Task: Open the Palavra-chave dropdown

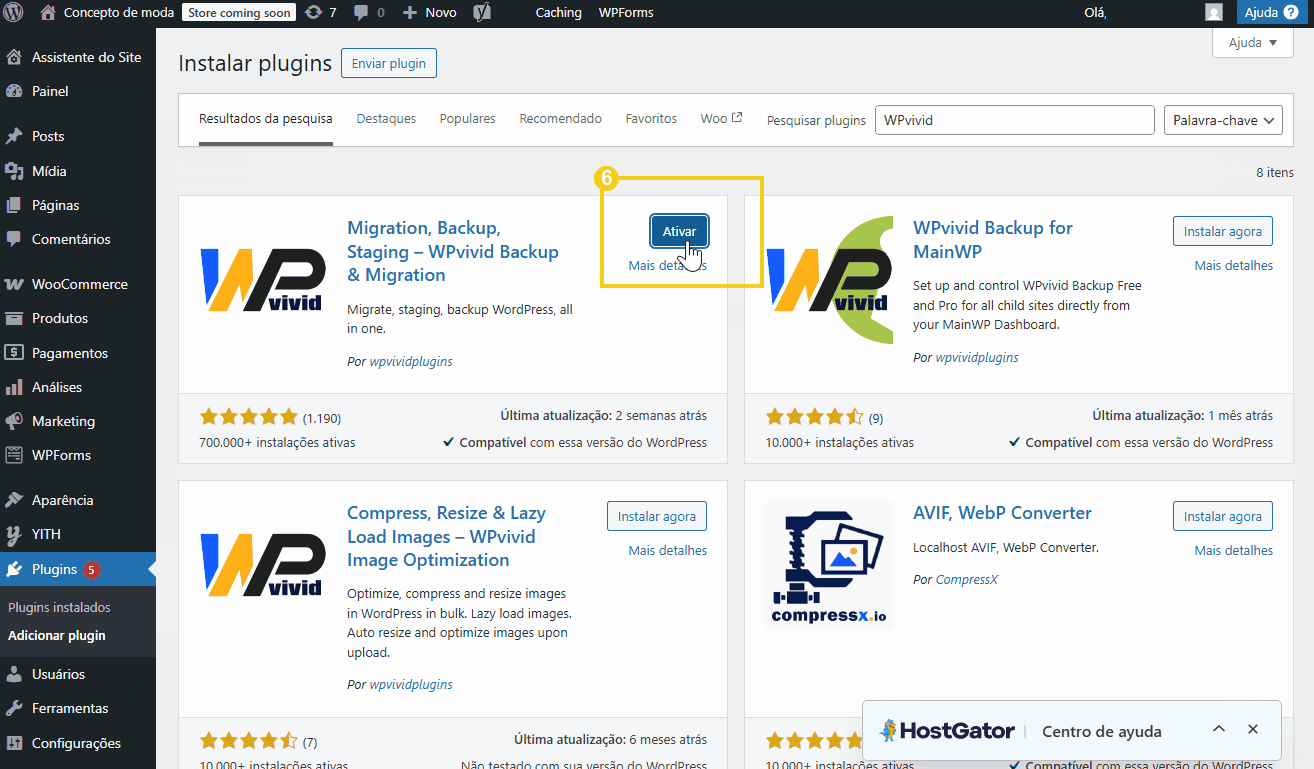Action: point(1223,120)
